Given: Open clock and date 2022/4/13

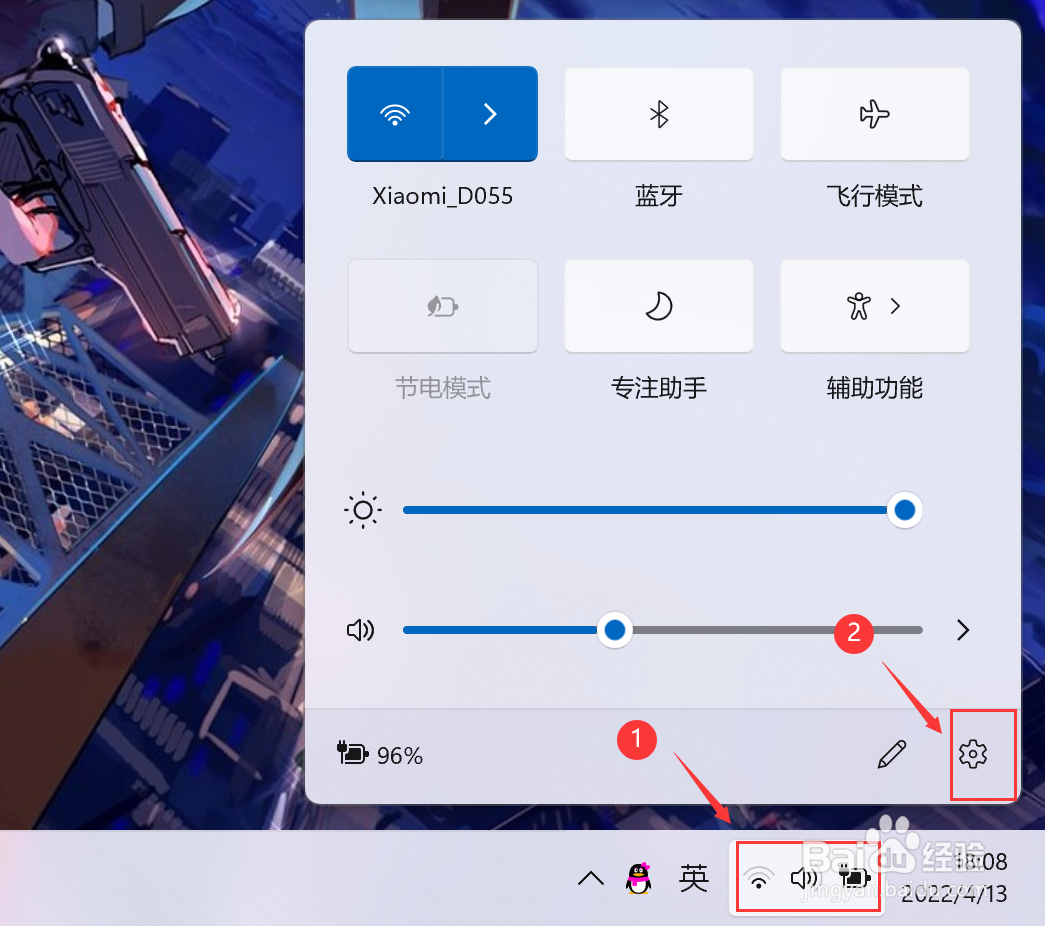Looking at the screenshot, I should [954, 878].
